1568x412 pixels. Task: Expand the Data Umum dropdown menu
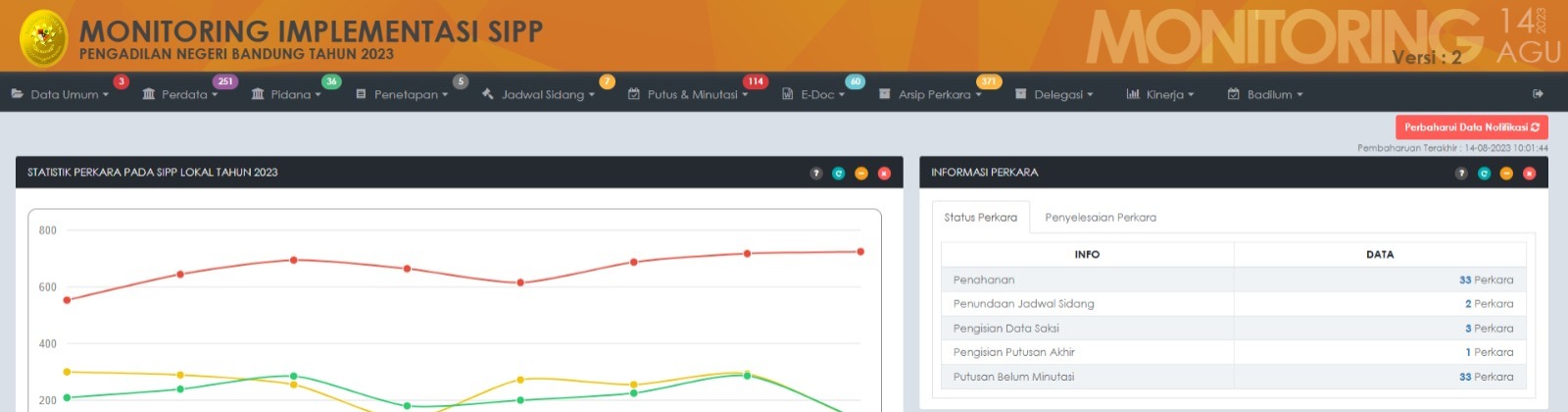pyautogui.click(x=61, y=95)
